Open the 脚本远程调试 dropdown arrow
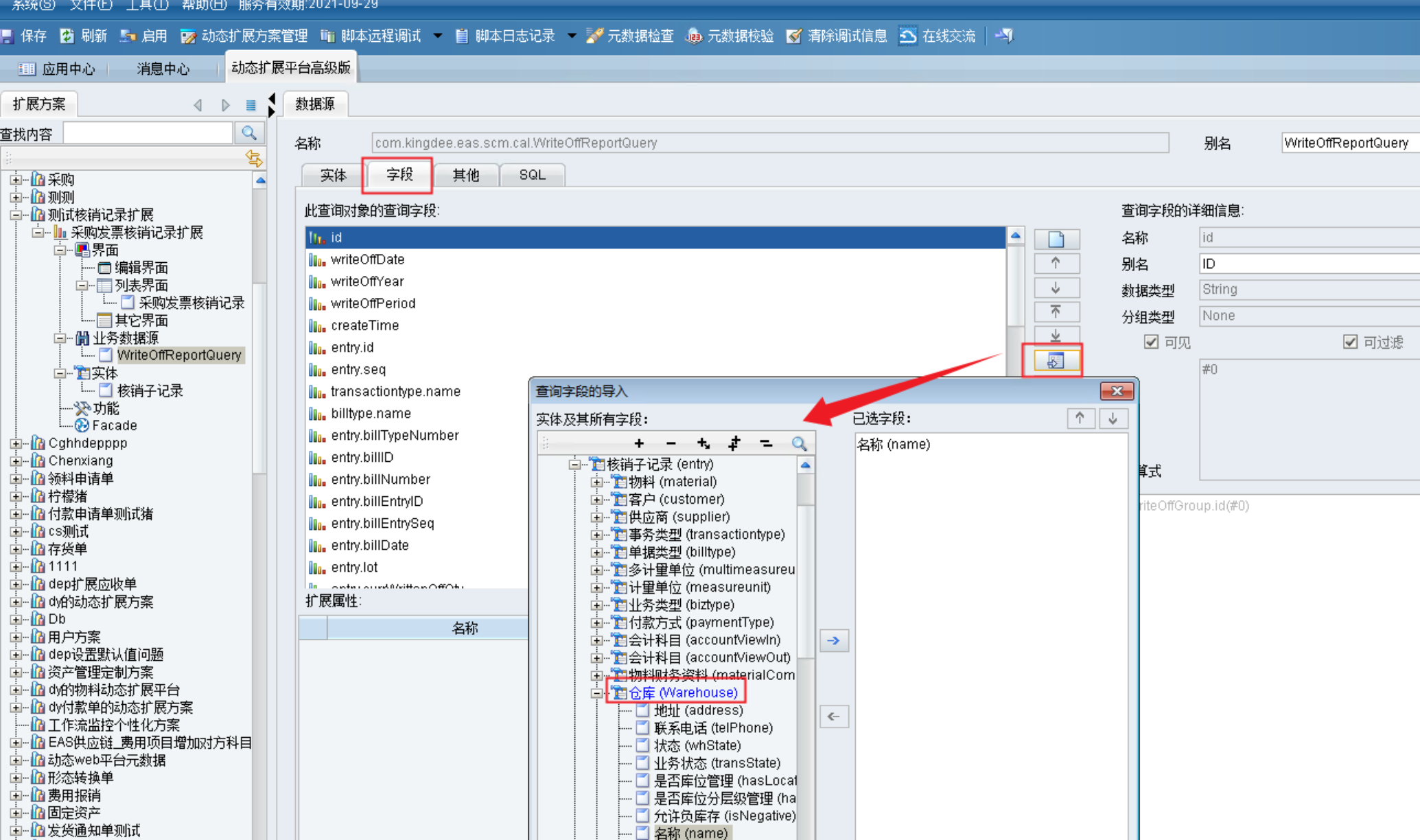This screenshot has height=840, width=1420. pos(438,36)
